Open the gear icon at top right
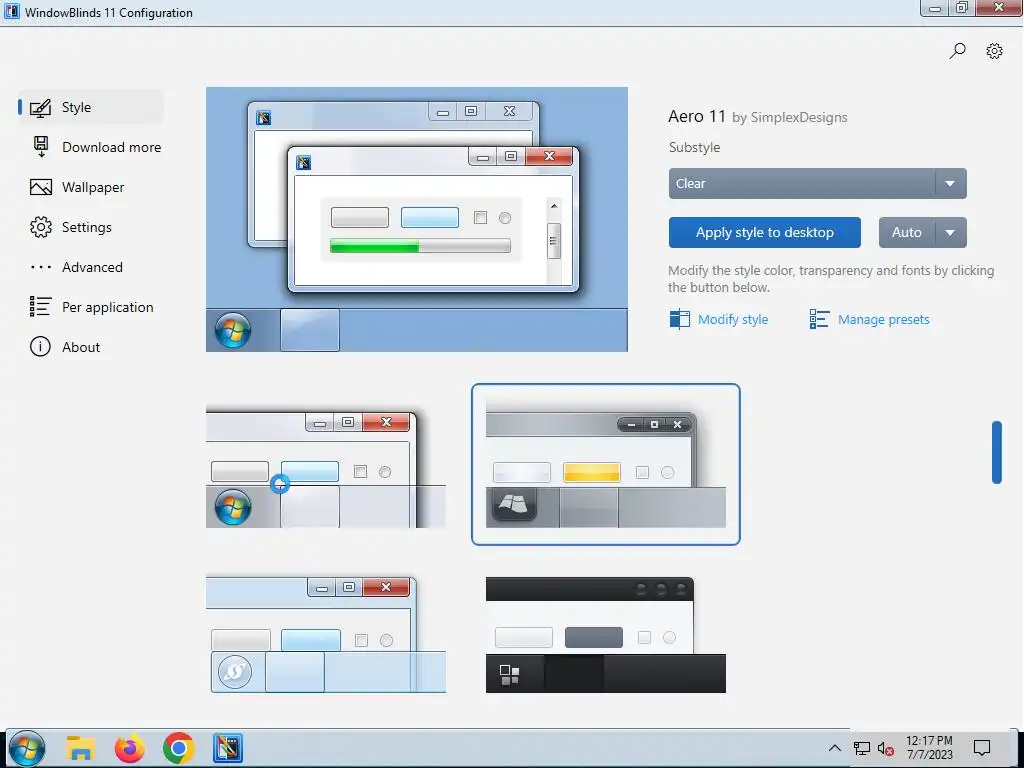This screenshot has width=1024, height=768. (x=994, y=51)
